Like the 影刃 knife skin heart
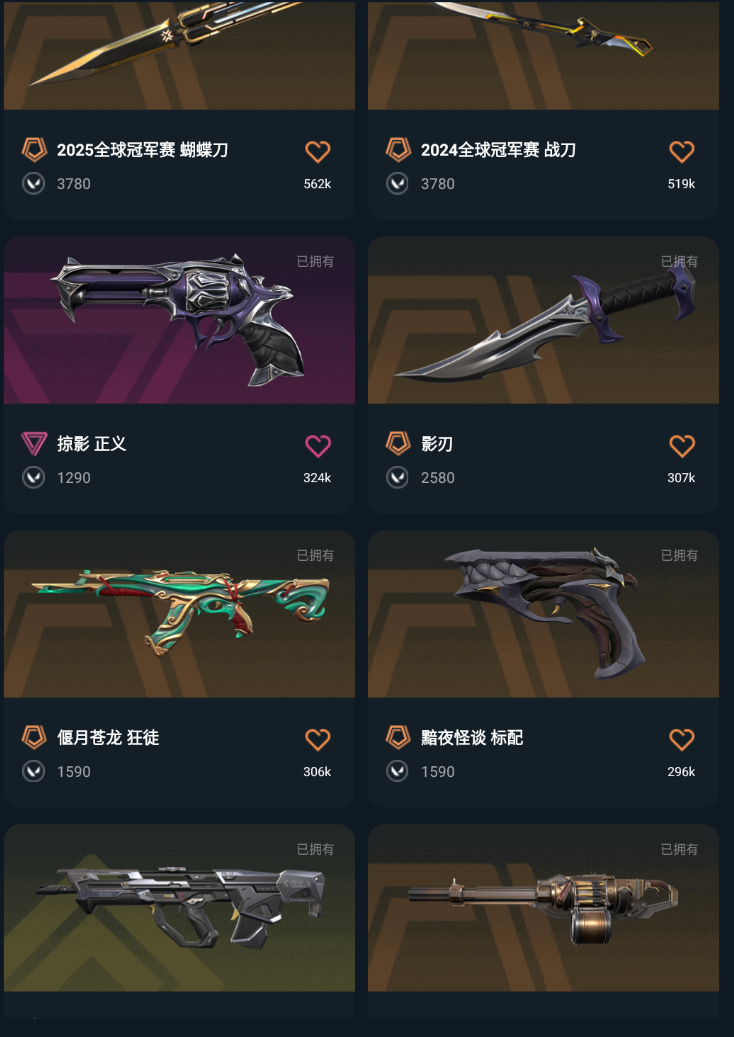The width and height of the screenshot is (734, 1037). point(681,446)
